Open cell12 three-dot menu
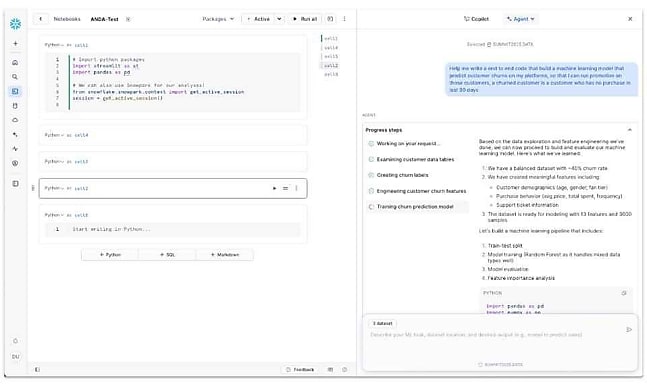 (x=296, y=188)
